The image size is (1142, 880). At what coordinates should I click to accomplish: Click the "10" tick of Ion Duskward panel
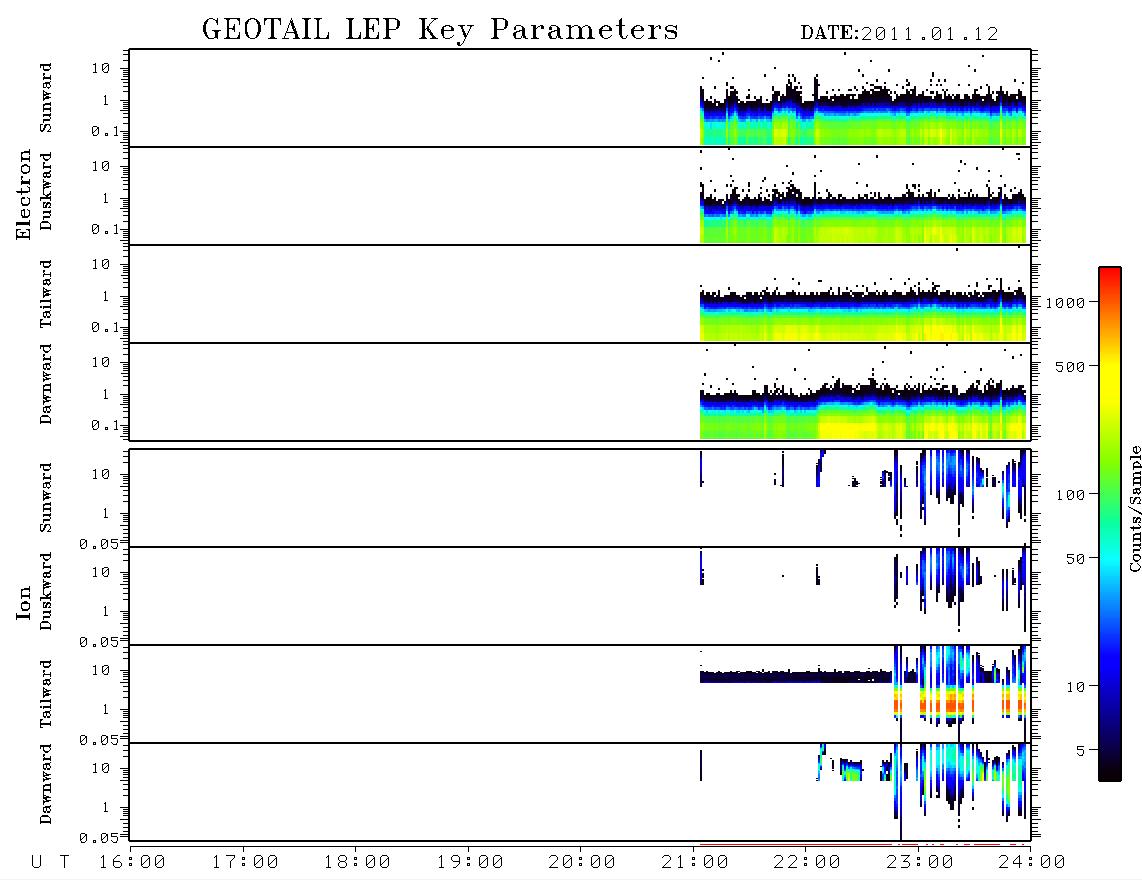101,572
